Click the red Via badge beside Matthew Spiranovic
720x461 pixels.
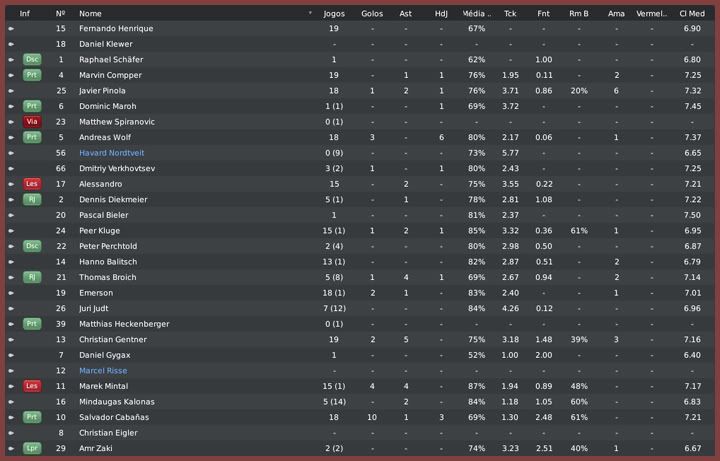tap(32, 122)
